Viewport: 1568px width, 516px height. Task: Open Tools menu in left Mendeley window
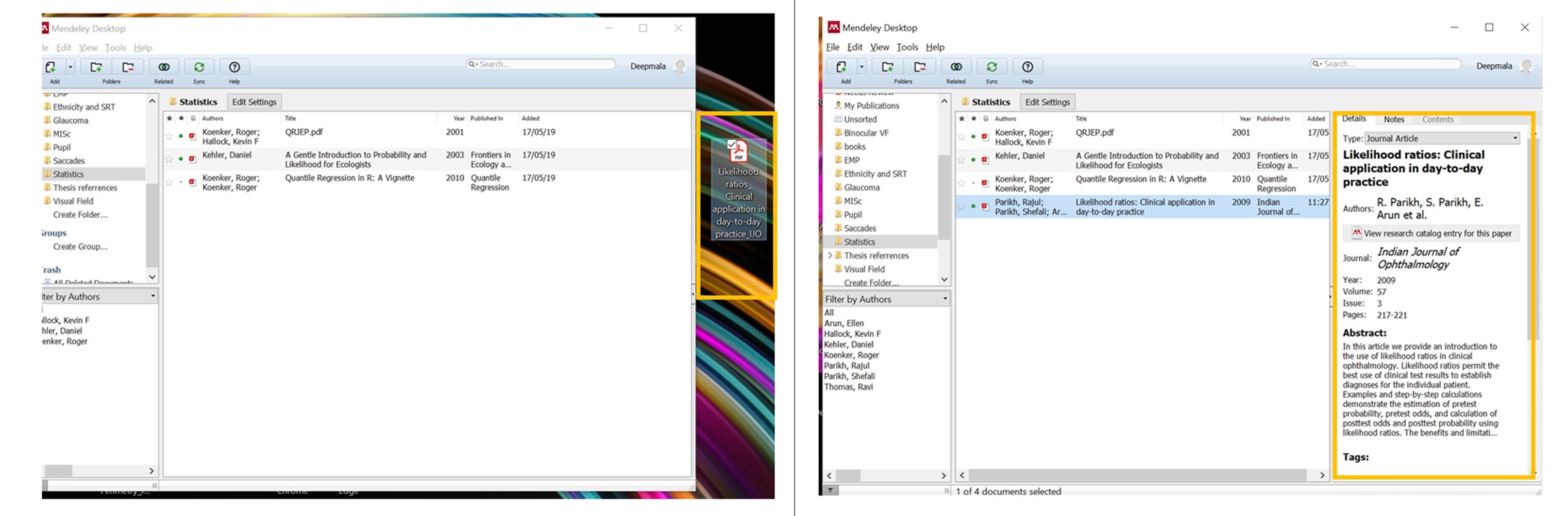tap(116, 48)
